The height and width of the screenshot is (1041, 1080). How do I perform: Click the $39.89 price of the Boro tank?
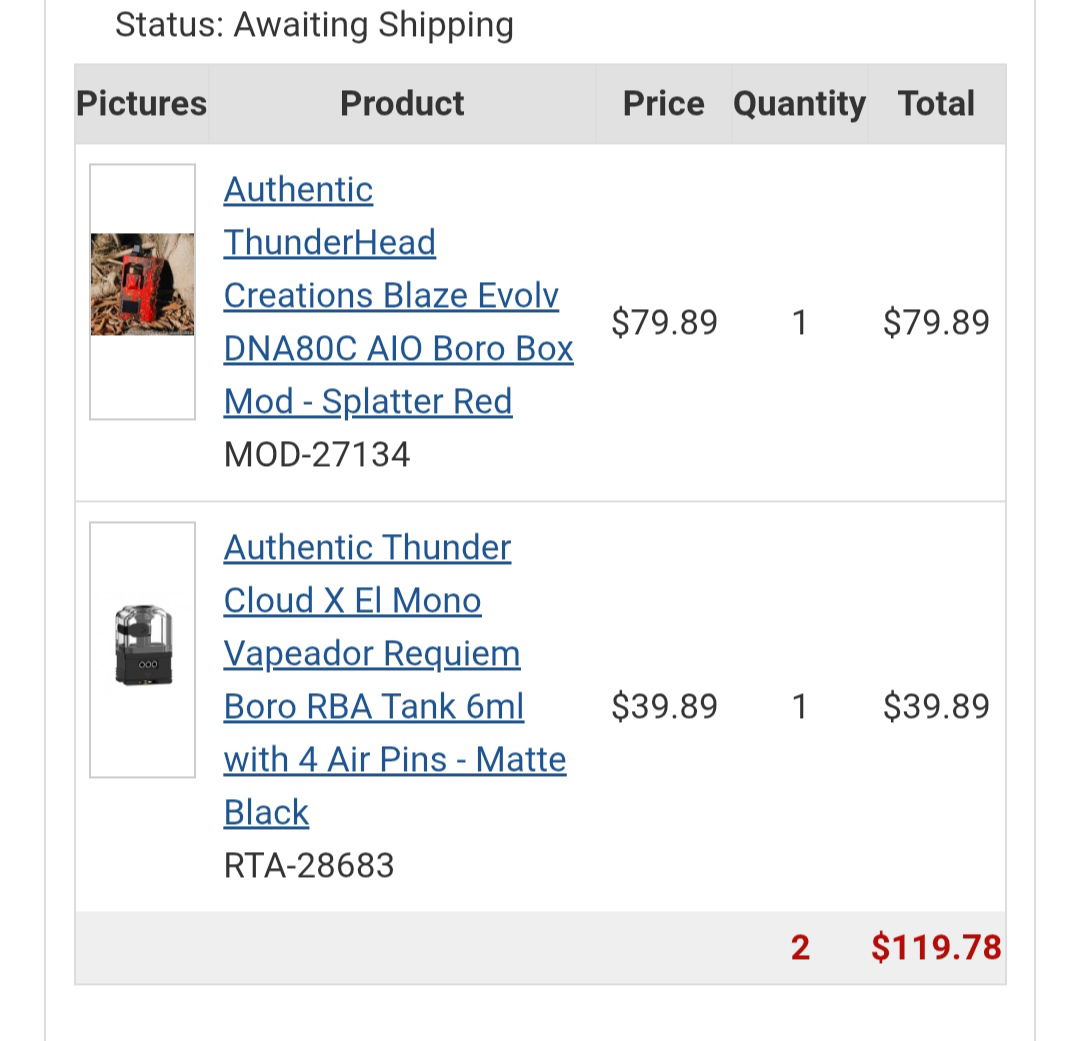point(664,706)
